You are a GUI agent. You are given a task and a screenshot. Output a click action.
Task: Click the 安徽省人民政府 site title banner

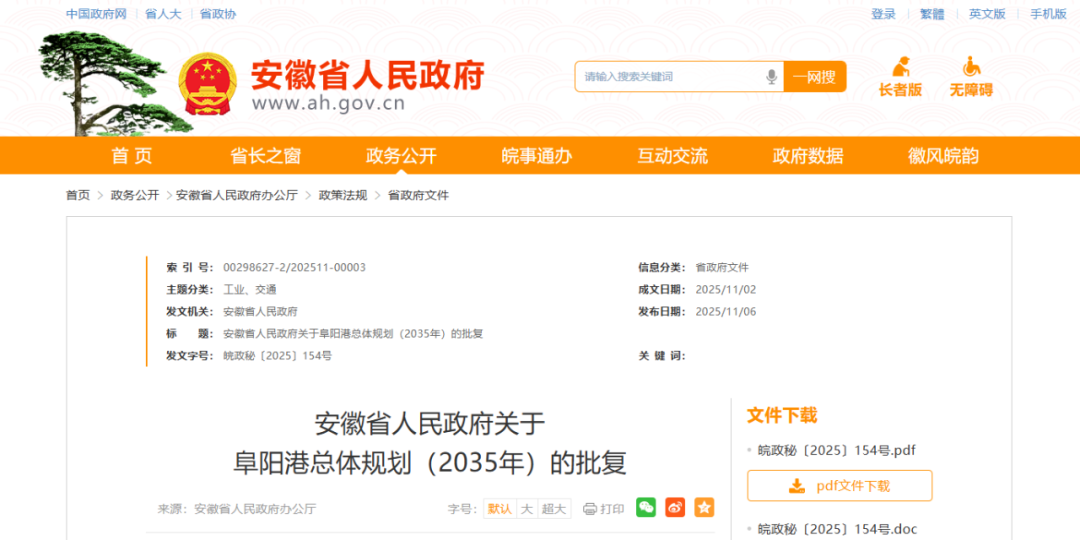click(x=368, y=74)
